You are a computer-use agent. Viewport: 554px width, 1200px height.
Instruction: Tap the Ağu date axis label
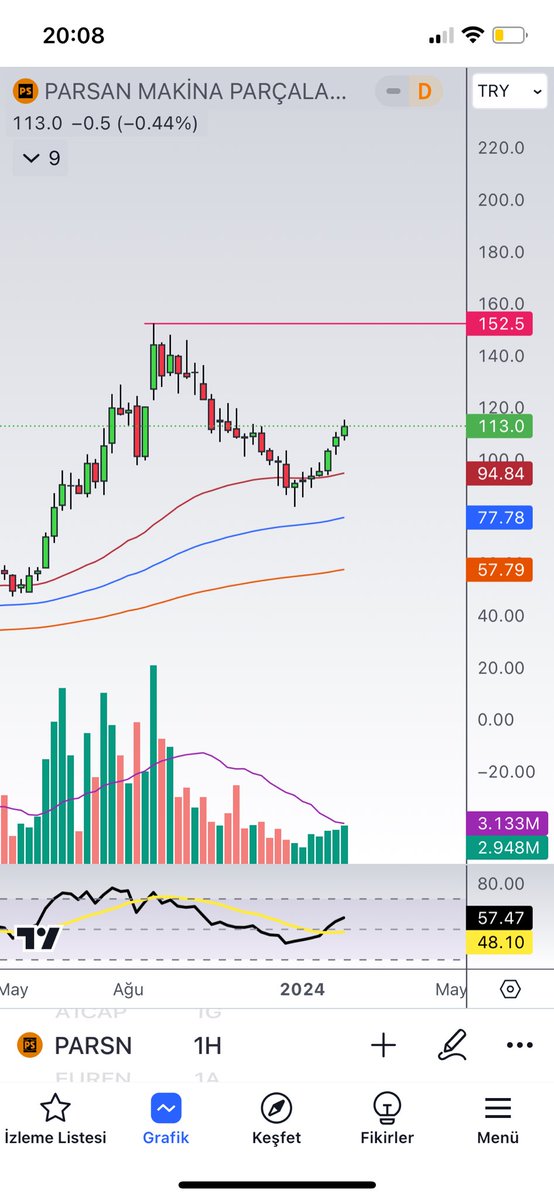tap(128, 989)
